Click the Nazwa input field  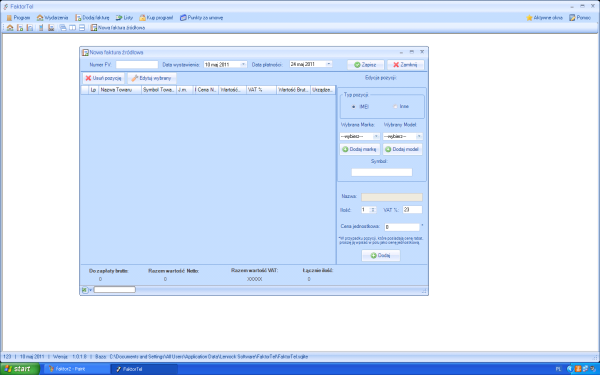(x=392, y=197)
